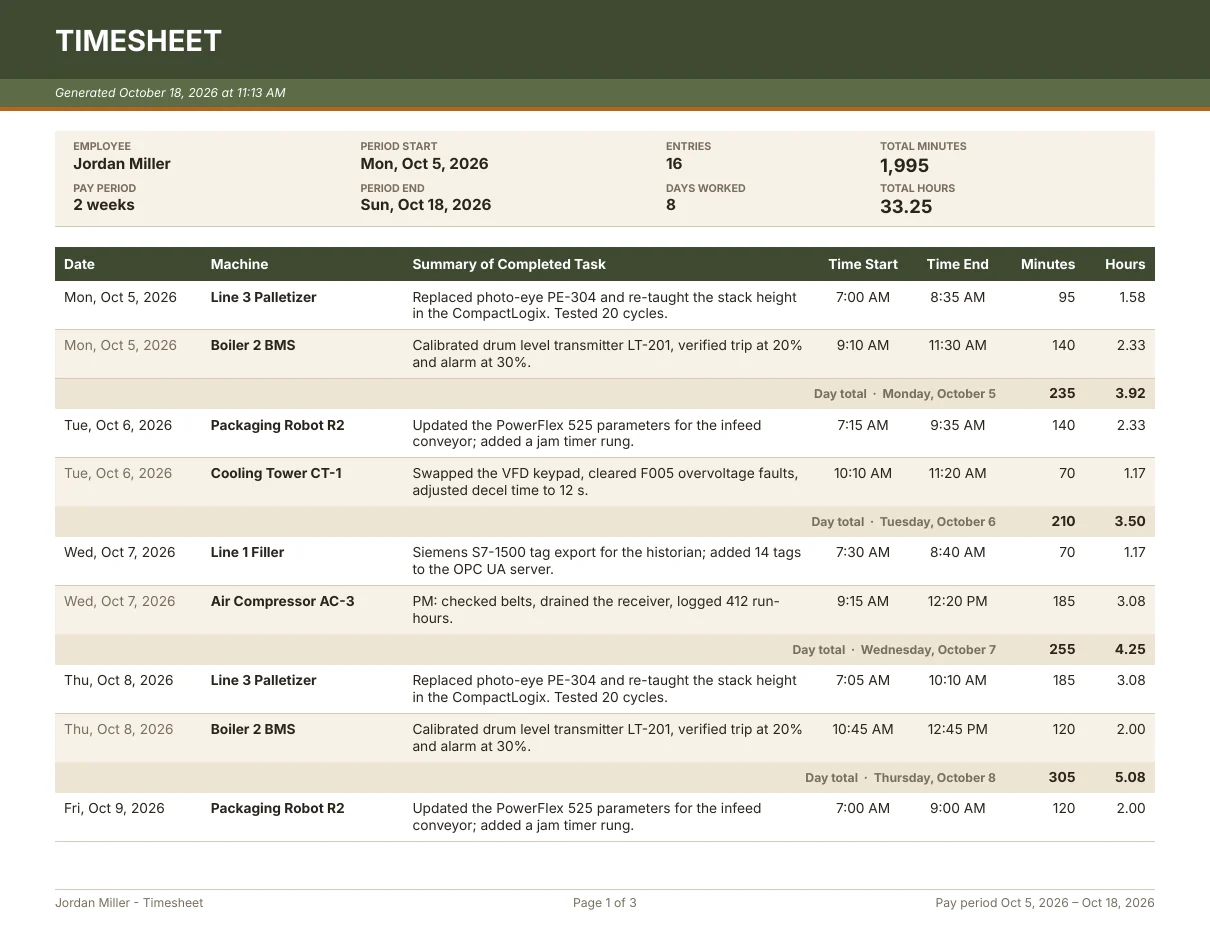Image resolution: width=1210 pixels, height=935 pixels.
Task: Click the 9:10 AM start time
Action: tap(863, 345)
